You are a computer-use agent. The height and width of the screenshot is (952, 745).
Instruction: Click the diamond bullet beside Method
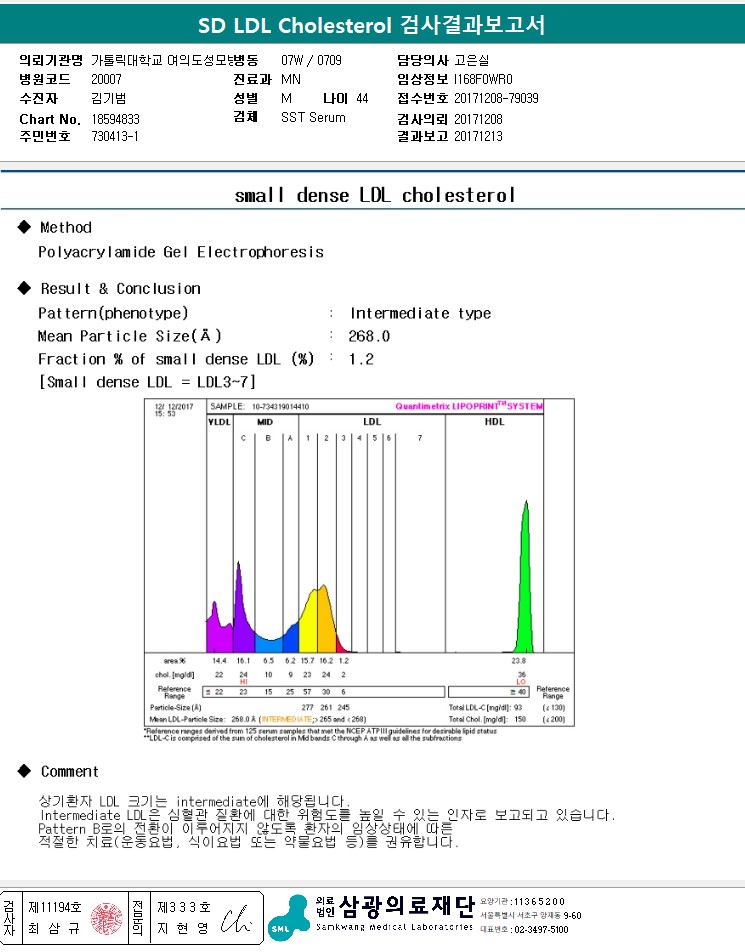point(25,227)
